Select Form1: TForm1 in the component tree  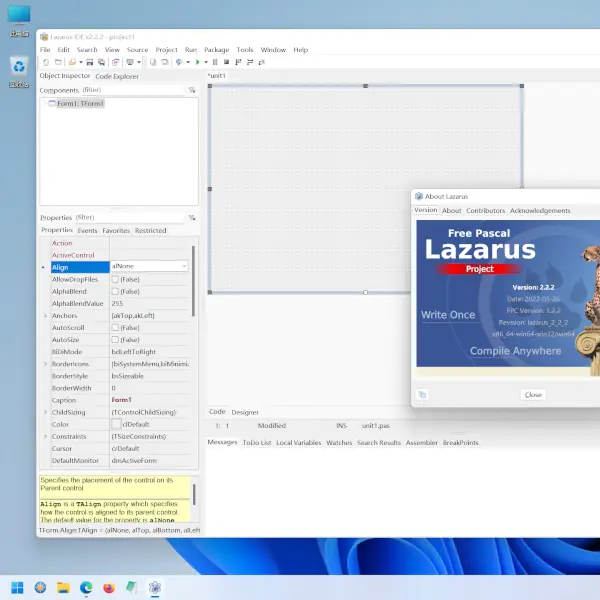point(79,103)
